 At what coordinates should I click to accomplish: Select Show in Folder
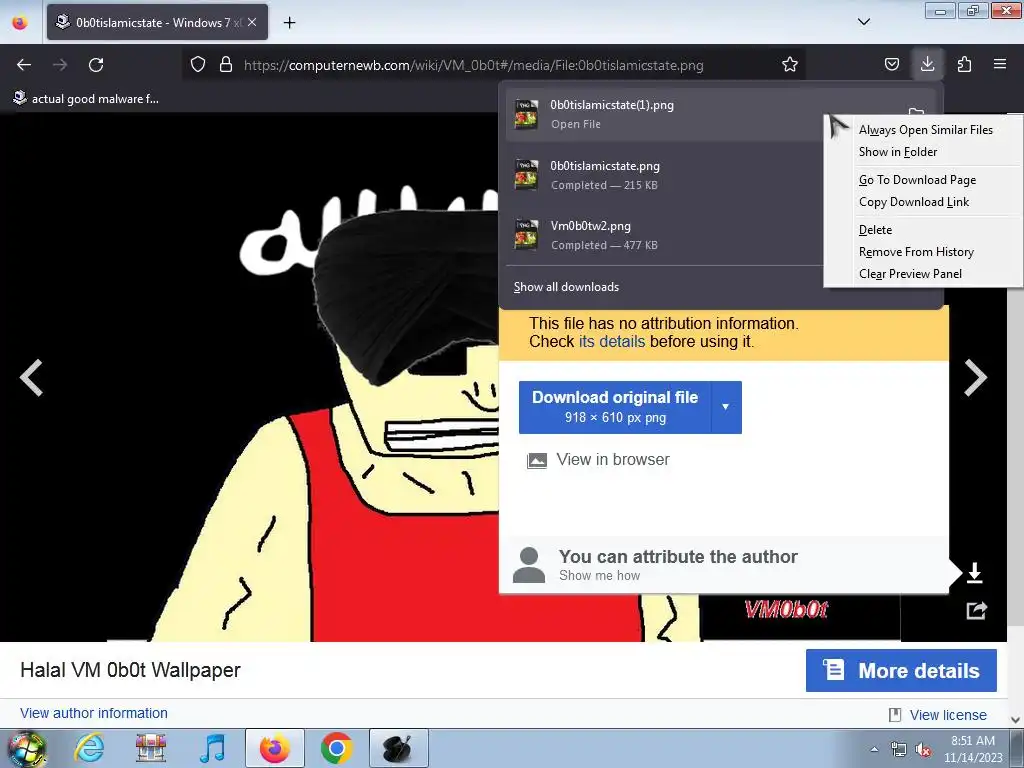898,152
